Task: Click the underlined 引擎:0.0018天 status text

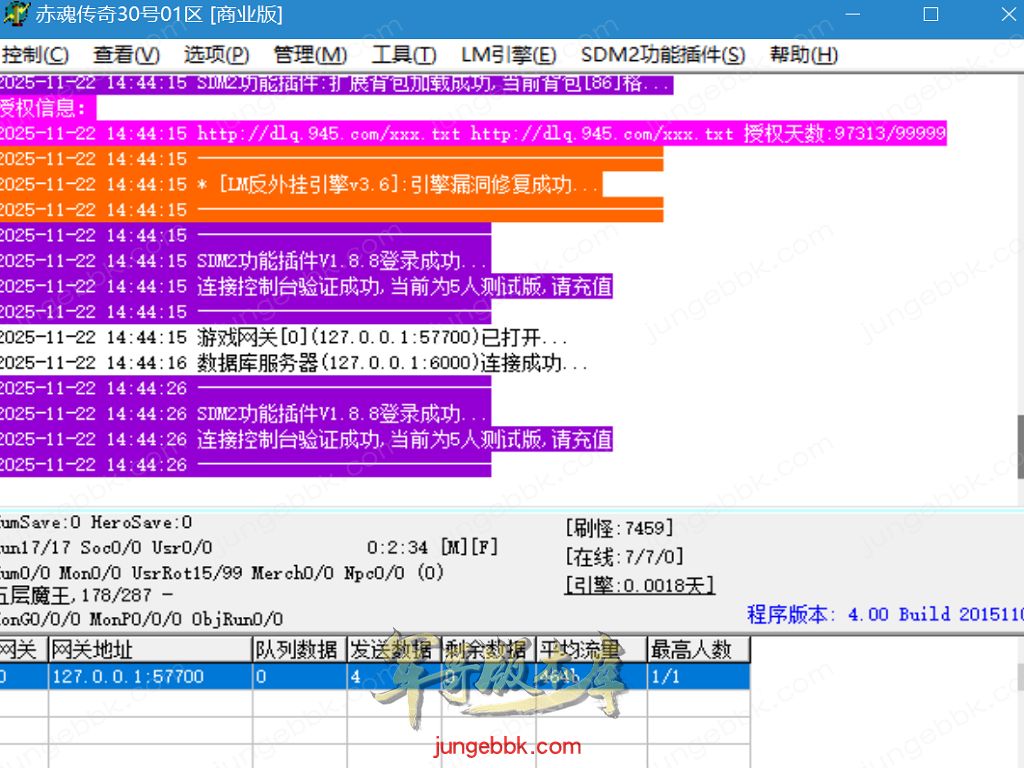Action: [x=640, y=586]
